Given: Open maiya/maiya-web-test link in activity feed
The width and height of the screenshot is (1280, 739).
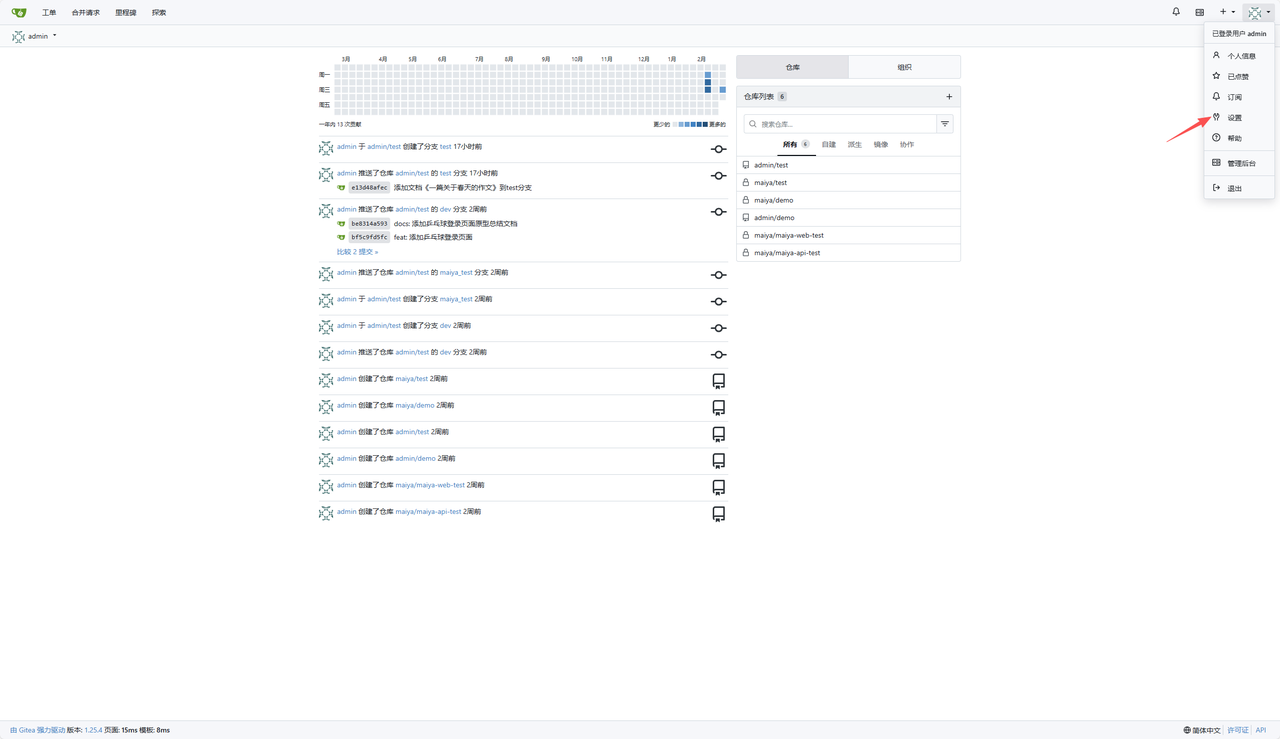Looking at the screenshot, I should (x=430, y=485).
